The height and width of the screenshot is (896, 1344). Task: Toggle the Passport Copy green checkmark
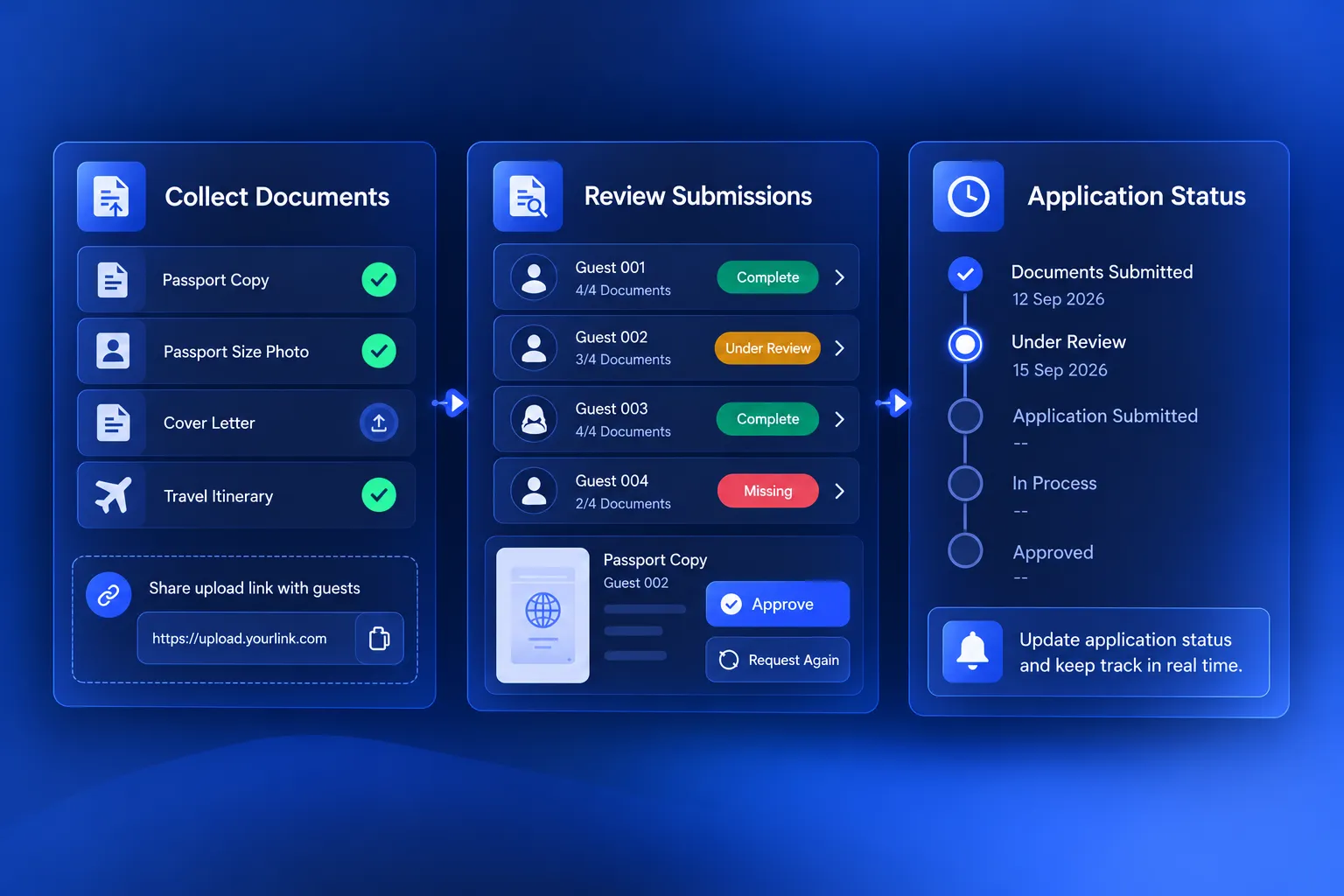click(x=379, y=280)
